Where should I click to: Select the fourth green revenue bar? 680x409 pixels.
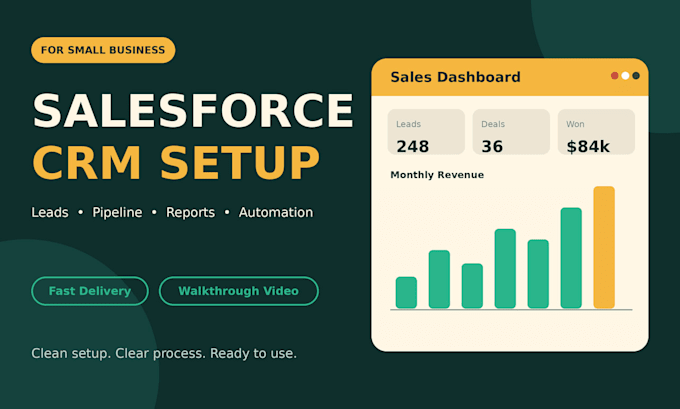click(505, 269)
